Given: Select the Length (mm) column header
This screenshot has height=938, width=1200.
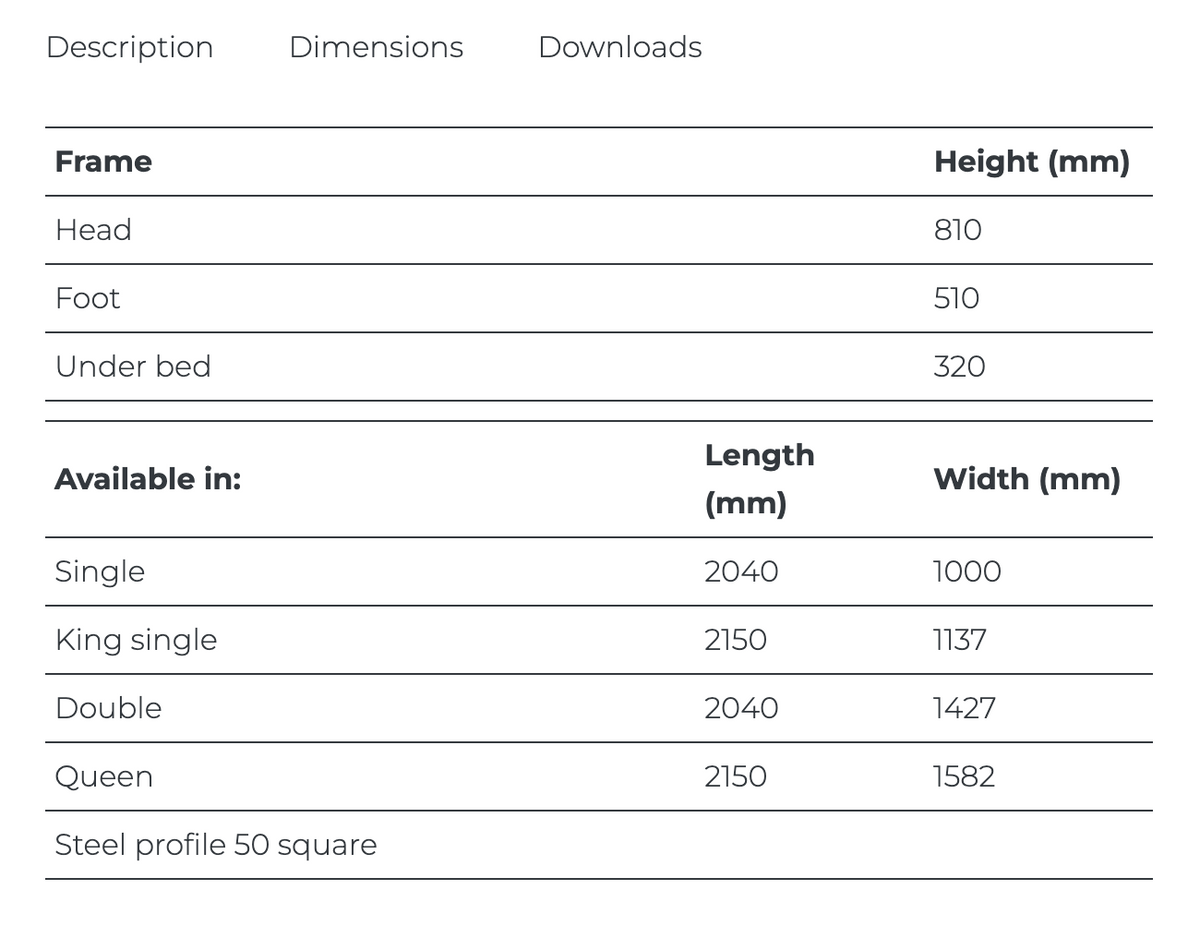Looking at the screenshot, I should pyautogui.click(x=759, y=479).
